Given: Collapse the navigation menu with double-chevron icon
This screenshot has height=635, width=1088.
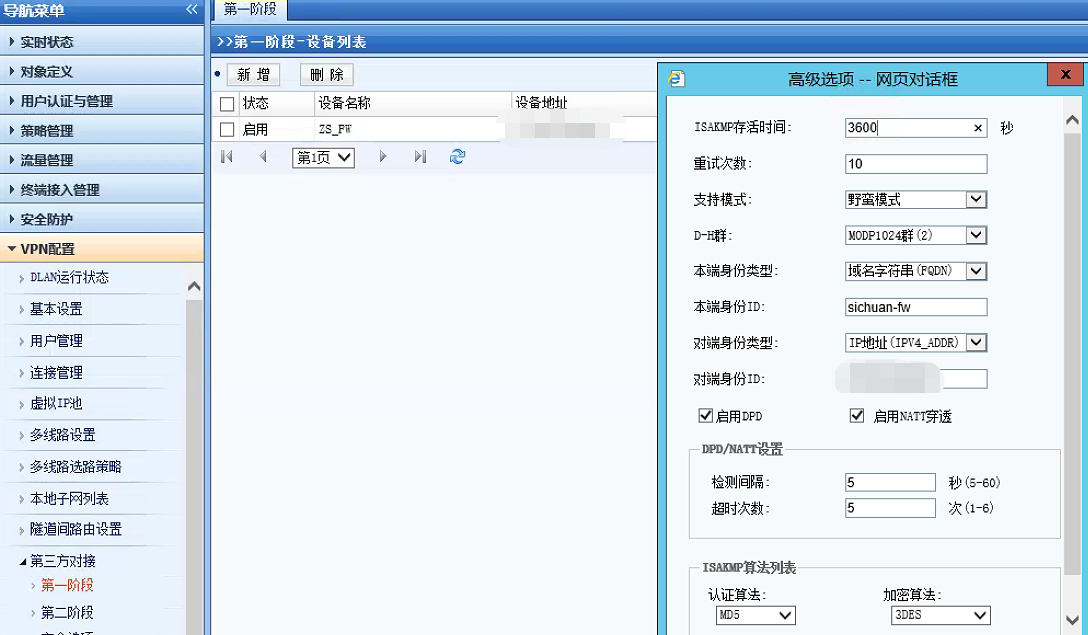Looking at the screenshot, I should click(x=192, y=9).
